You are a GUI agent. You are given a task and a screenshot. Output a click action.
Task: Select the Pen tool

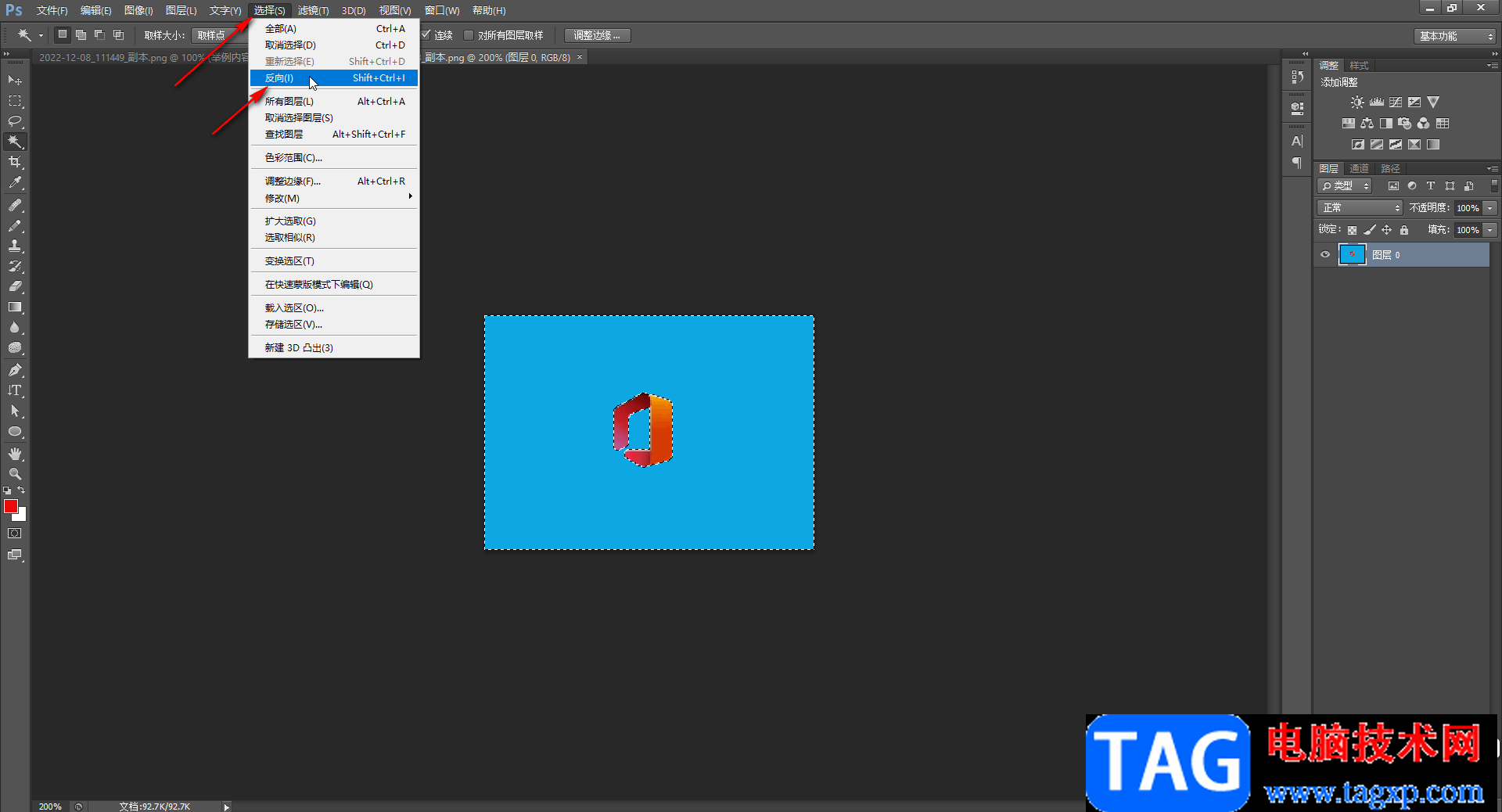click(x=15, y=370)
